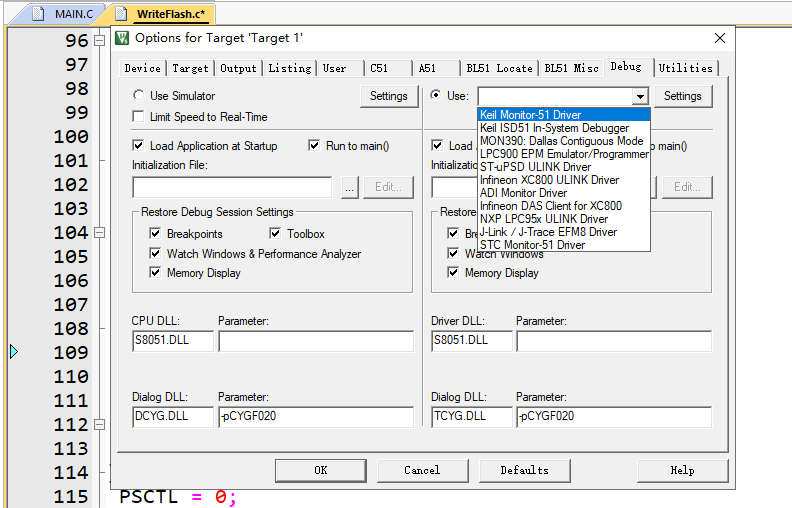Open the BL51 Misc tab

[x=571, y=68]
